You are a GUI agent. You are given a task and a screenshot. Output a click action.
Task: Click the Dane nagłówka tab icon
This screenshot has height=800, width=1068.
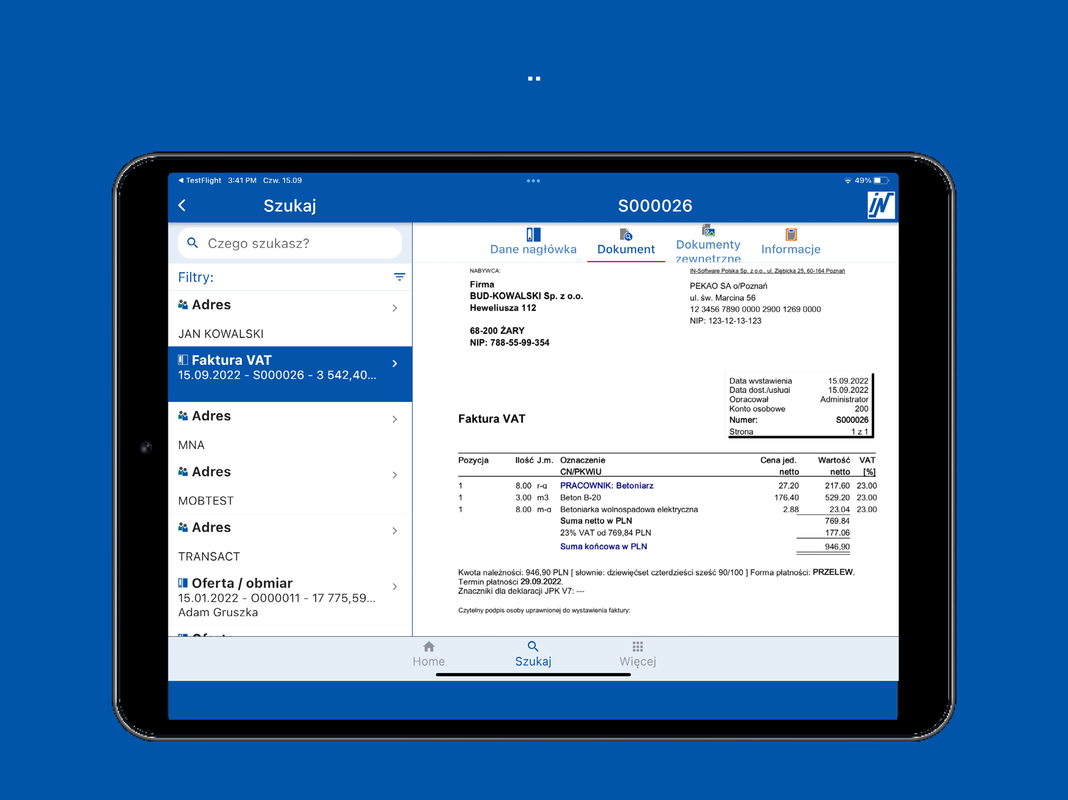coord(533,234)
